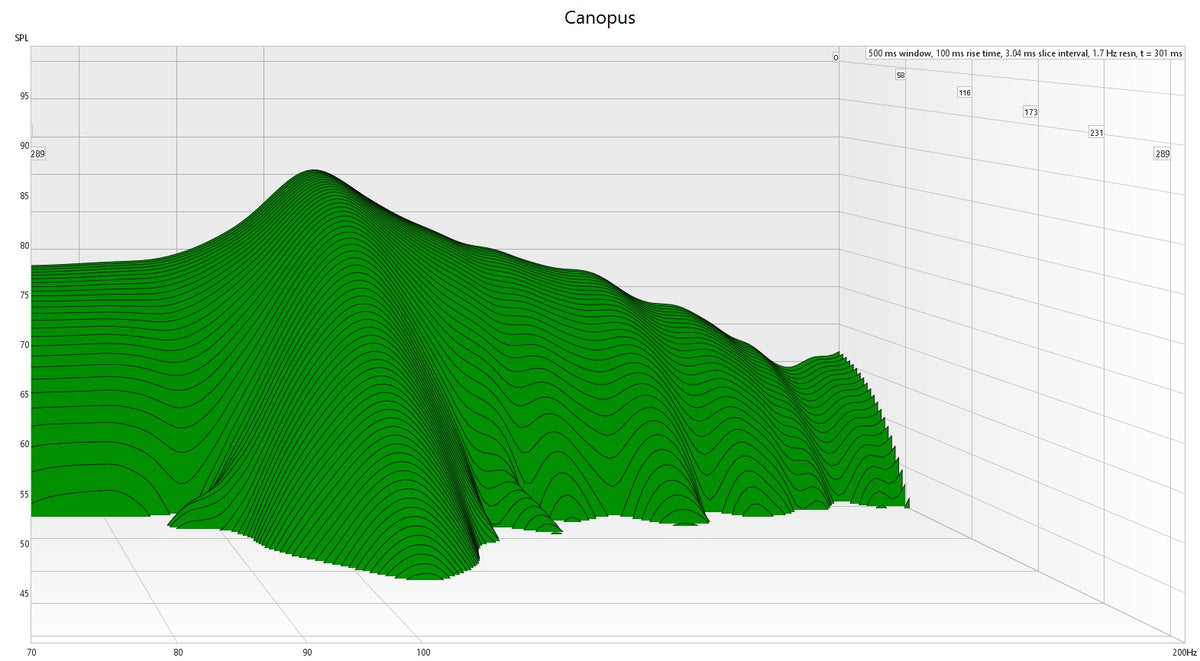This screenshot has height=661, width=1200.
Task: Click the 70 Hz frequency label
Action: coord(33,652)
